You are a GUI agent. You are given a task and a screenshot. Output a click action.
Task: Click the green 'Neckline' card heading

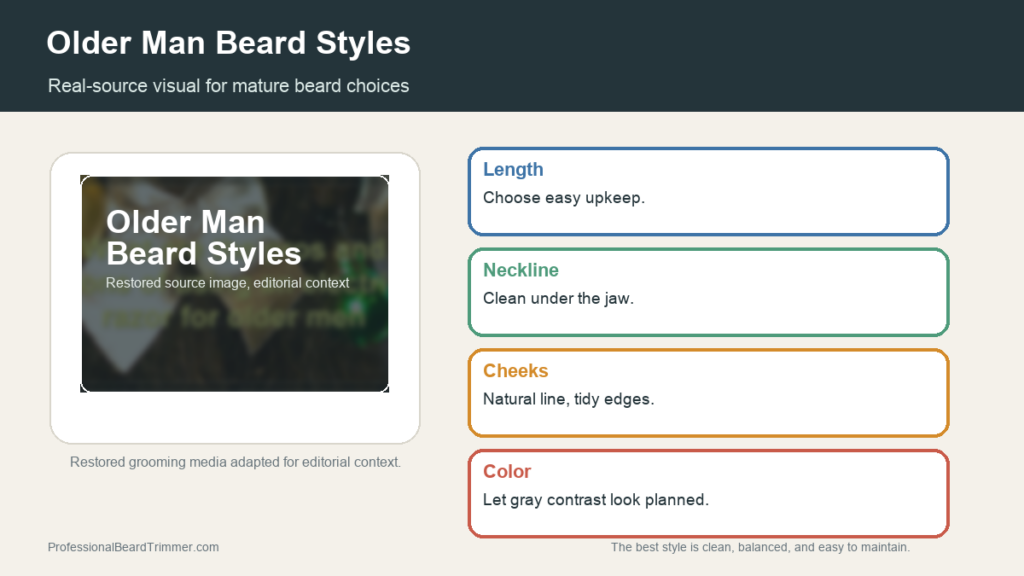(x=520, y=270)
